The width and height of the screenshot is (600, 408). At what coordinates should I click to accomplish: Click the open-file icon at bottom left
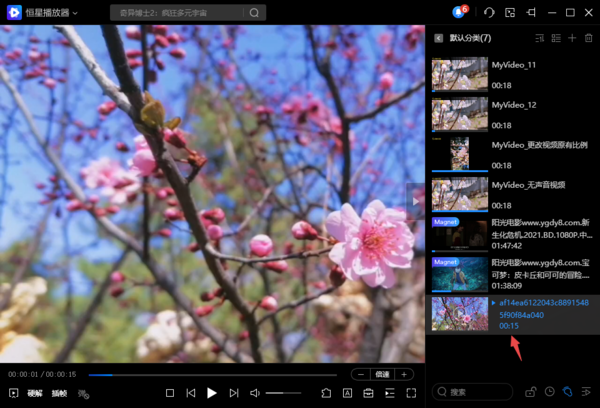coord(13,393)
